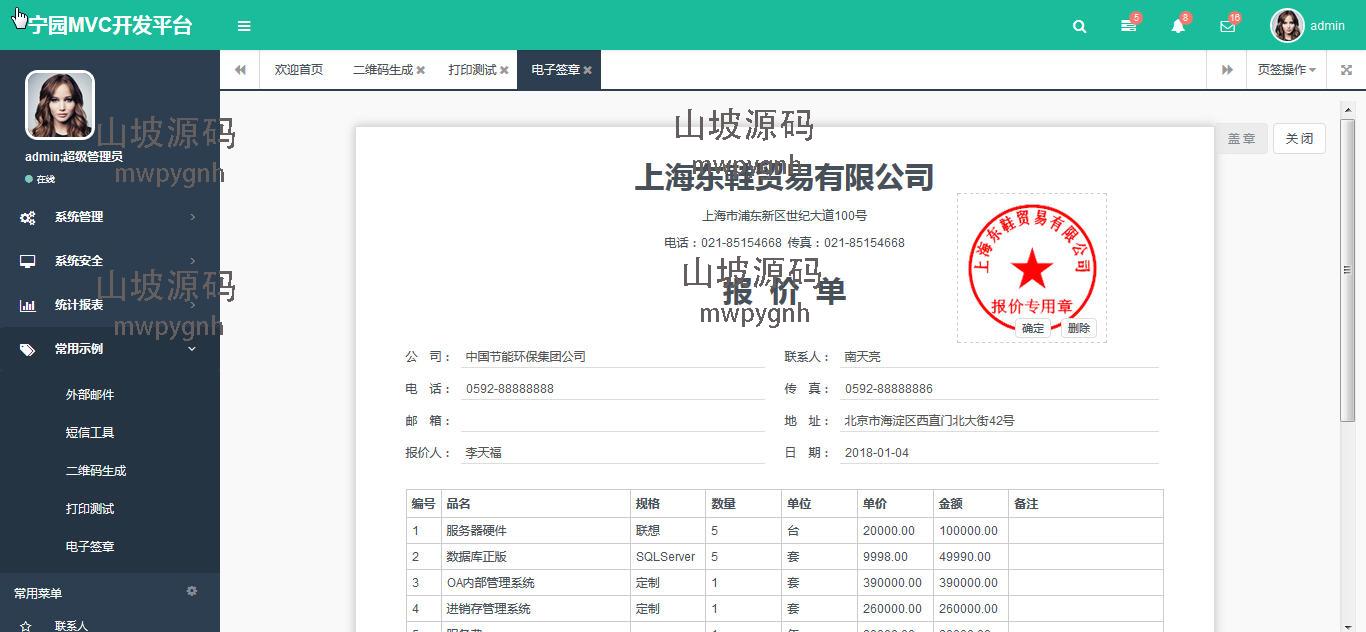The image size is (1366, 632).
Task: Click the admin avatar in the header
Action: (x=1287, y=26)
